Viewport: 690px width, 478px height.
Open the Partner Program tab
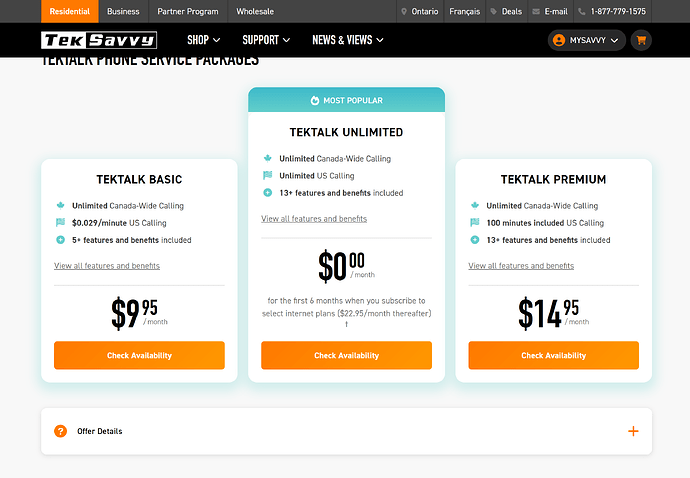click(188, 11)
